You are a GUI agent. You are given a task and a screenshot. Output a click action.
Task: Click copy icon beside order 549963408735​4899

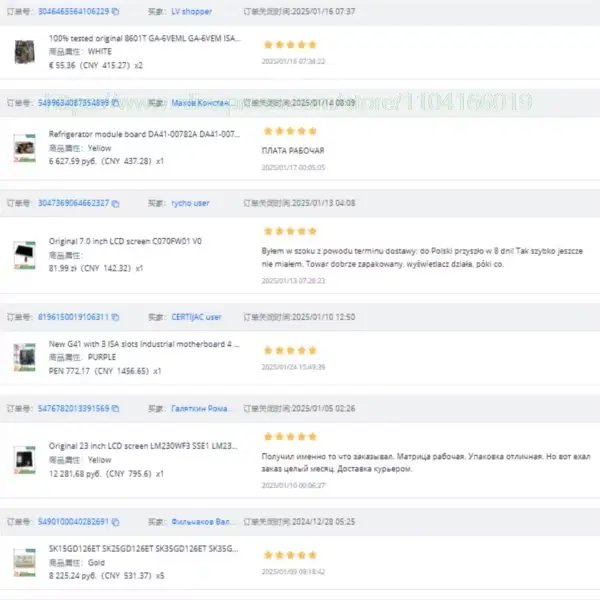115,103
